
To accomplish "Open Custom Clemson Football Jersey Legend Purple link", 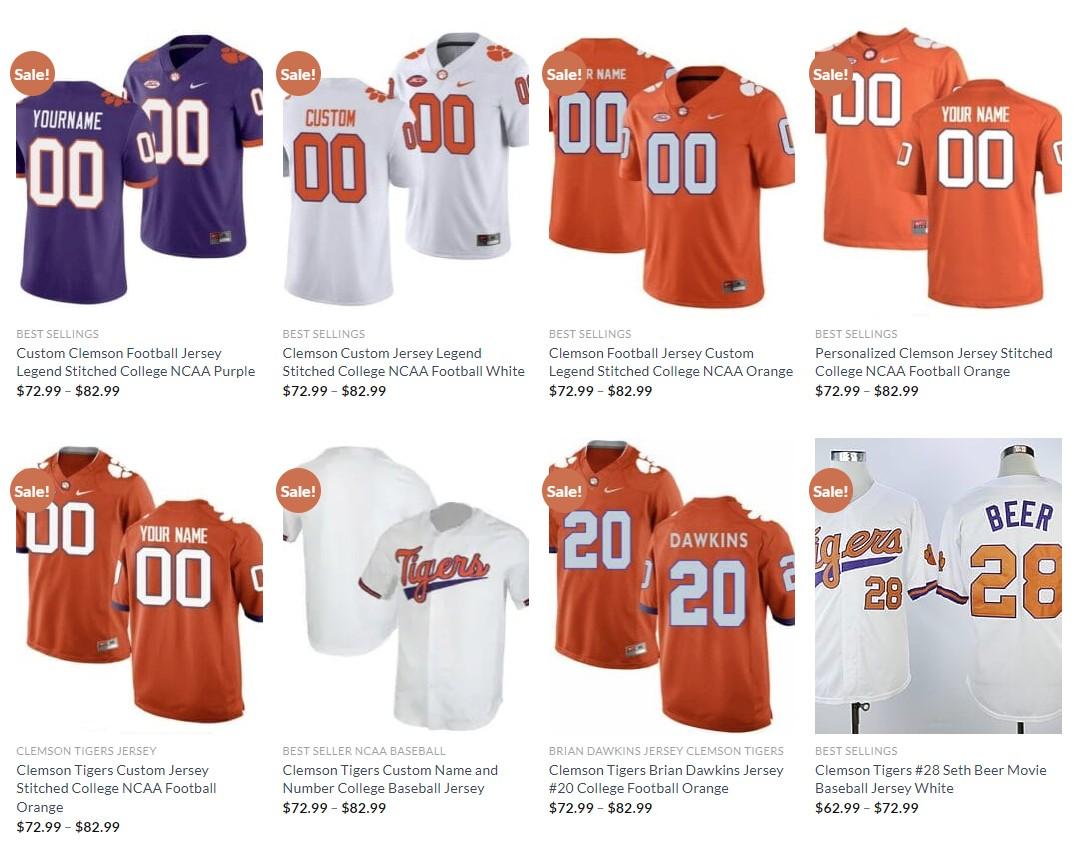I will (135, 362).
